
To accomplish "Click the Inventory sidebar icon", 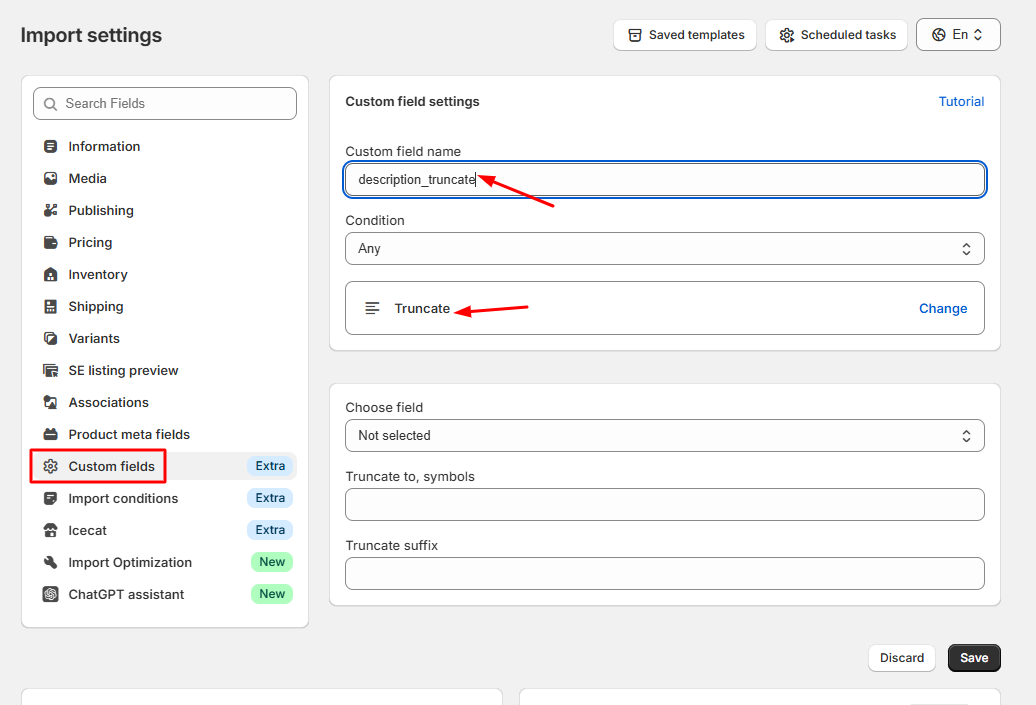I will click(x=50, y=274).
